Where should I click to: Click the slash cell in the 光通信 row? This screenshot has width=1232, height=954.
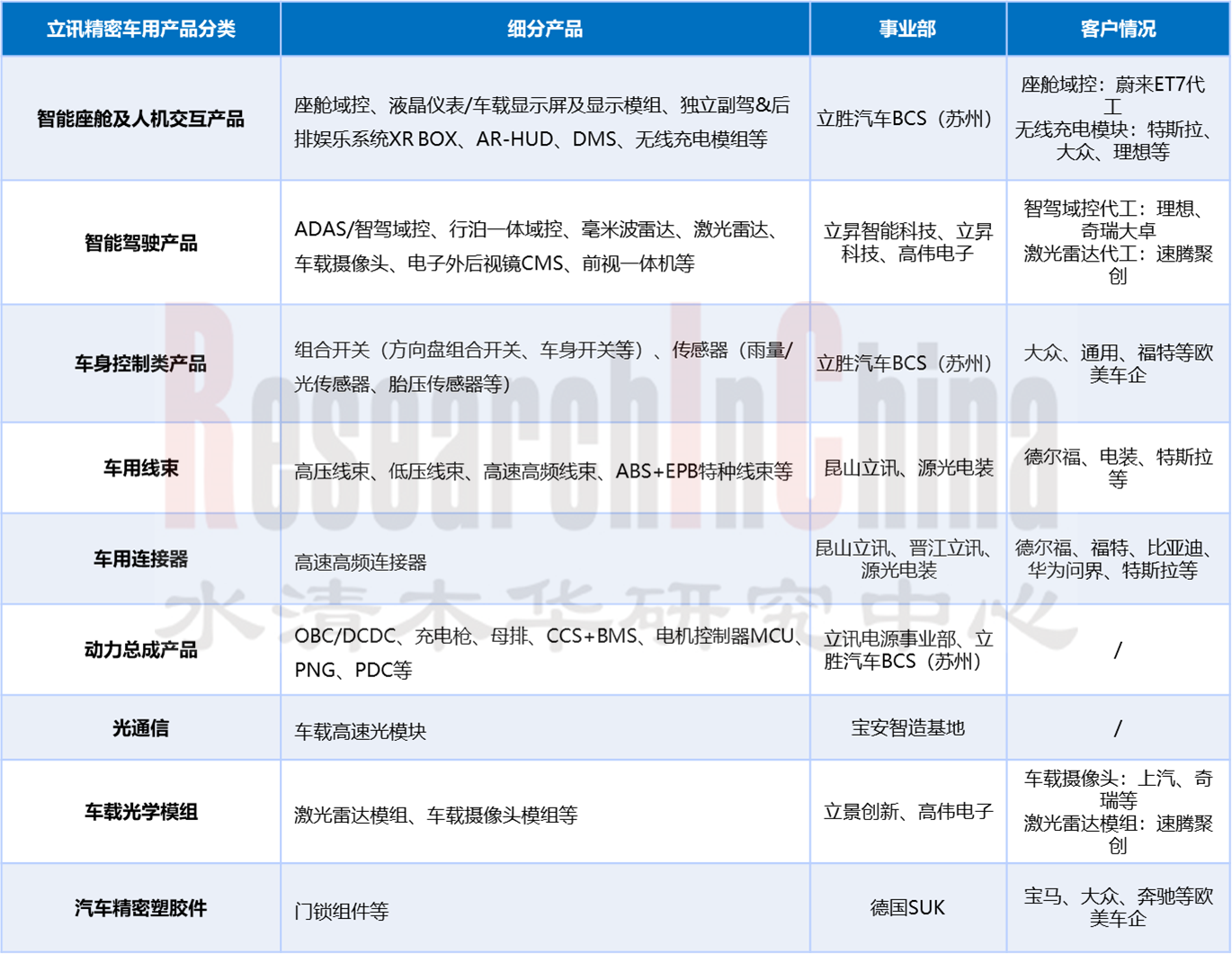pyautogui.click(x=1118, y=728)
